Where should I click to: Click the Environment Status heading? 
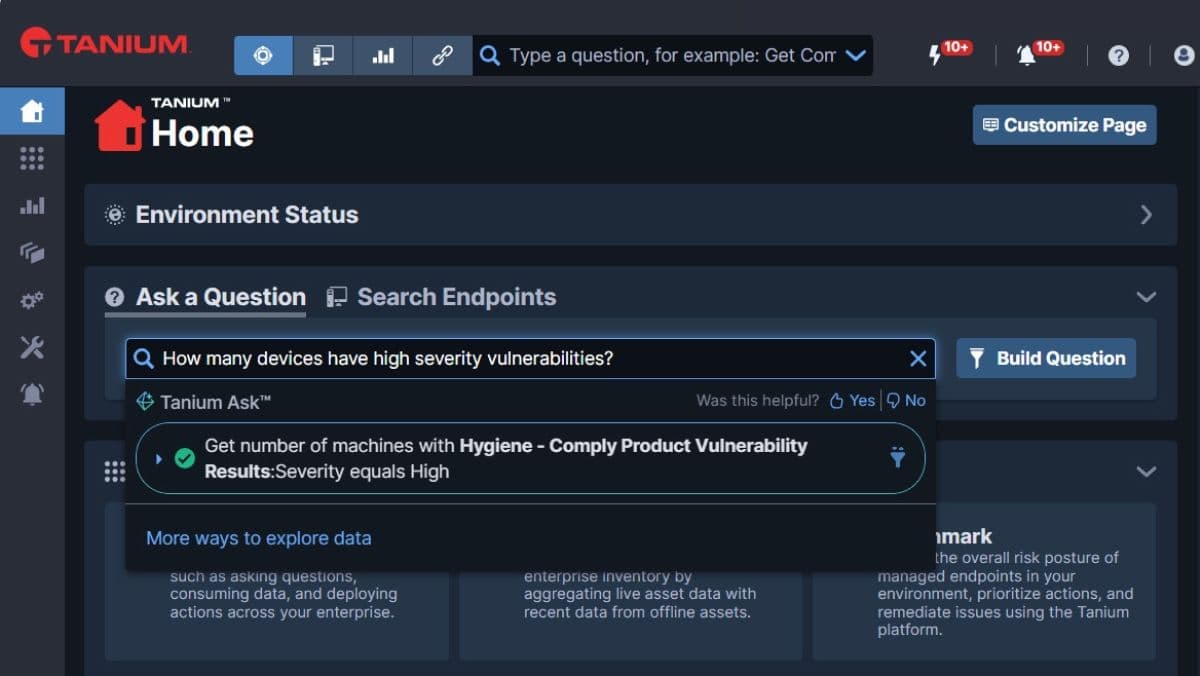[247, 215]
